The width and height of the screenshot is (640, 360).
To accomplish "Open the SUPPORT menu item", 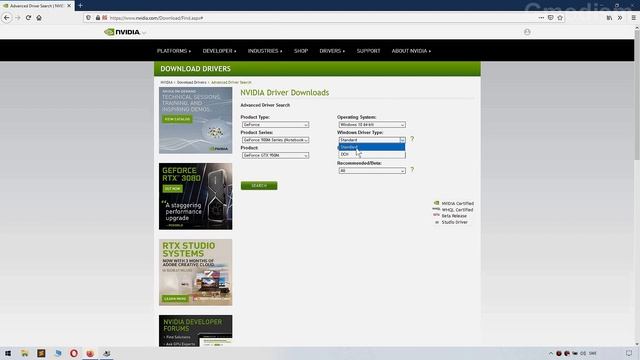I will click(x=368, y=51).
